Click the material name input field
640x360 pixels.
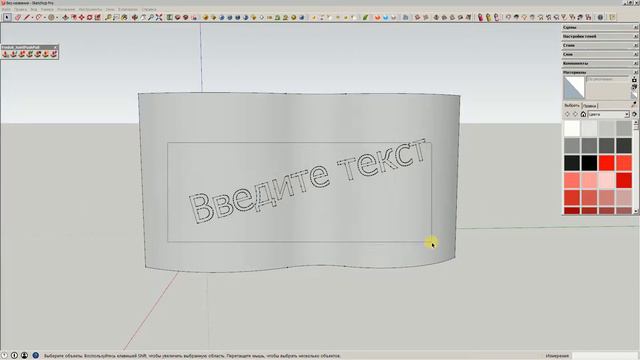pyautogui.click(x=607, y=79)
